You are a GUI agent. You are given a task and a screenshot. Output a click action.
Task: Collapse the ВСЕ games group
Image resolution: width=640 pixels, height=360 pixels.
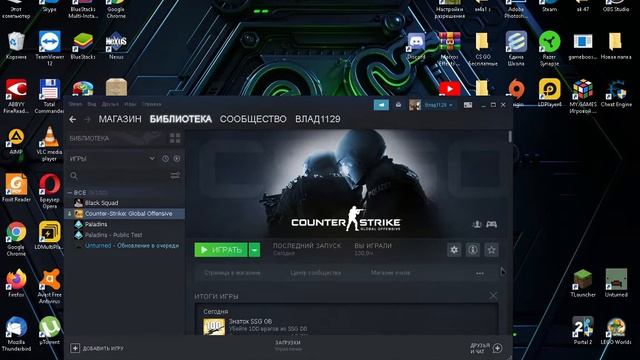pyautogui.click(x=70, y=192)
